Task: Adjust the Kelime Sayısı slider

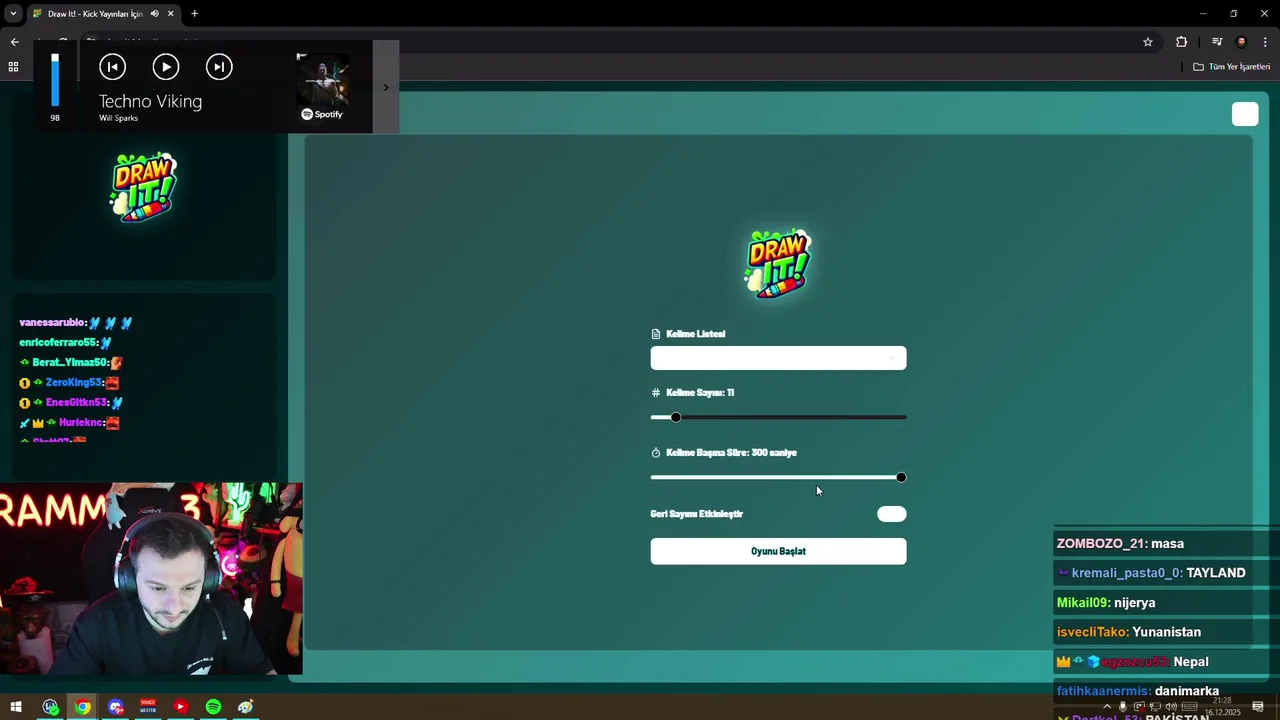Action: coord(778,417)
